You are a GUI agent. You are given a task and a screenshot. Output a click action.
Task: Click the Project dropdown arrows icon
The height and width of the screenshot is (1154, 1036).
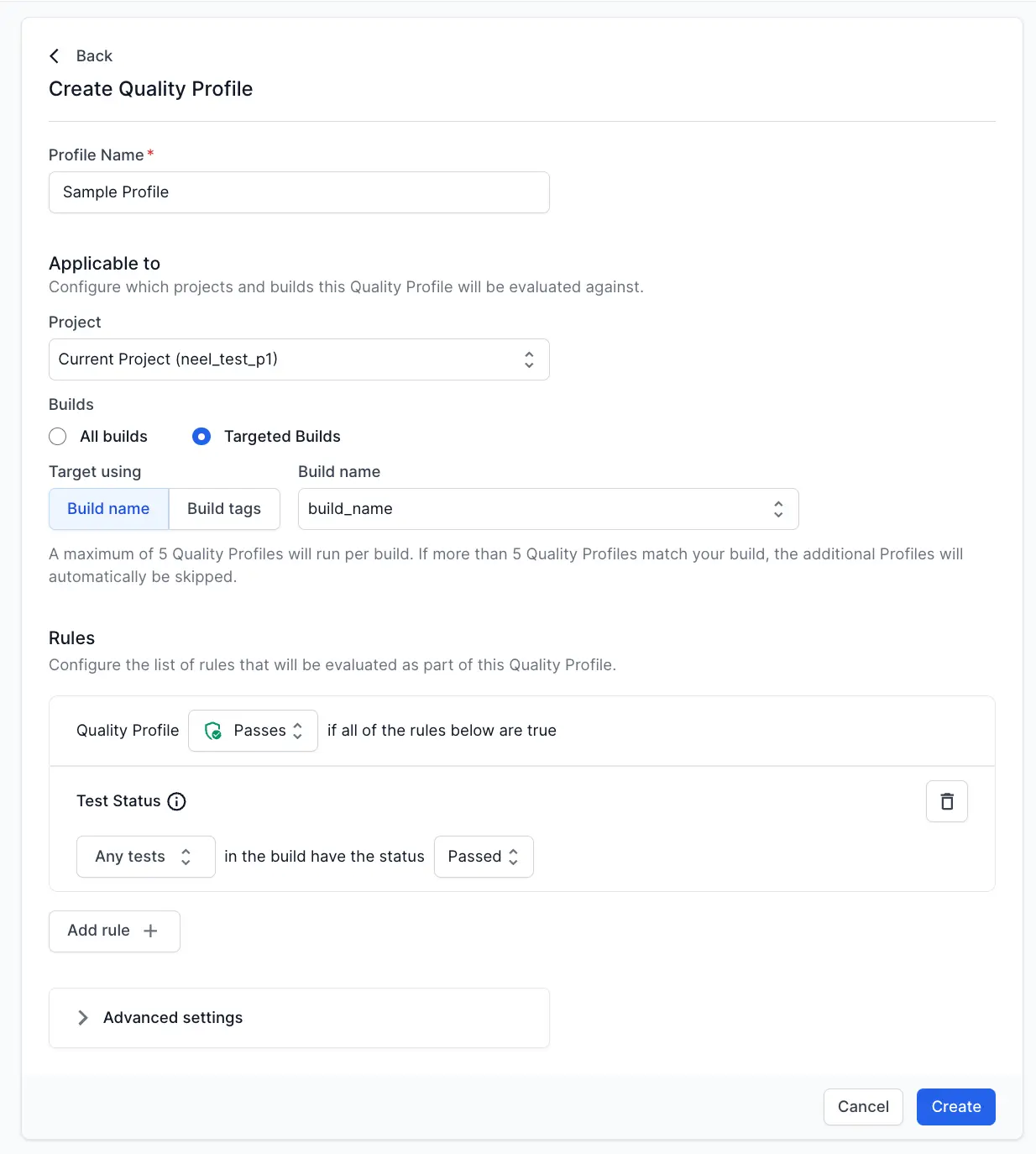point(529,359)
